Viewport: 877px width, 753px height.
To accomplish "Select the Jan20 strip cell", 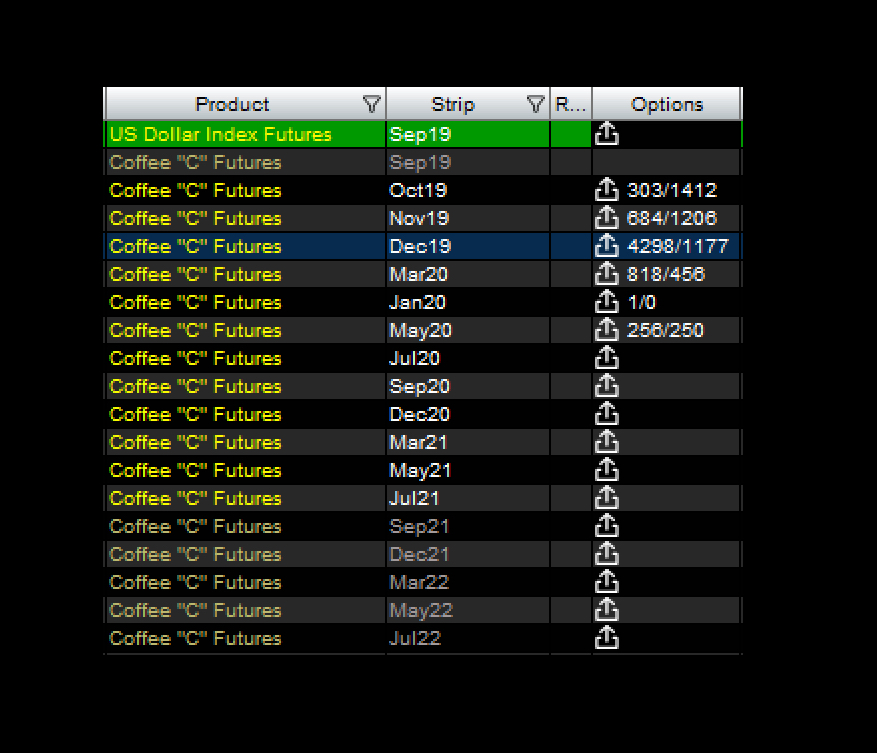I will [468, 302].
